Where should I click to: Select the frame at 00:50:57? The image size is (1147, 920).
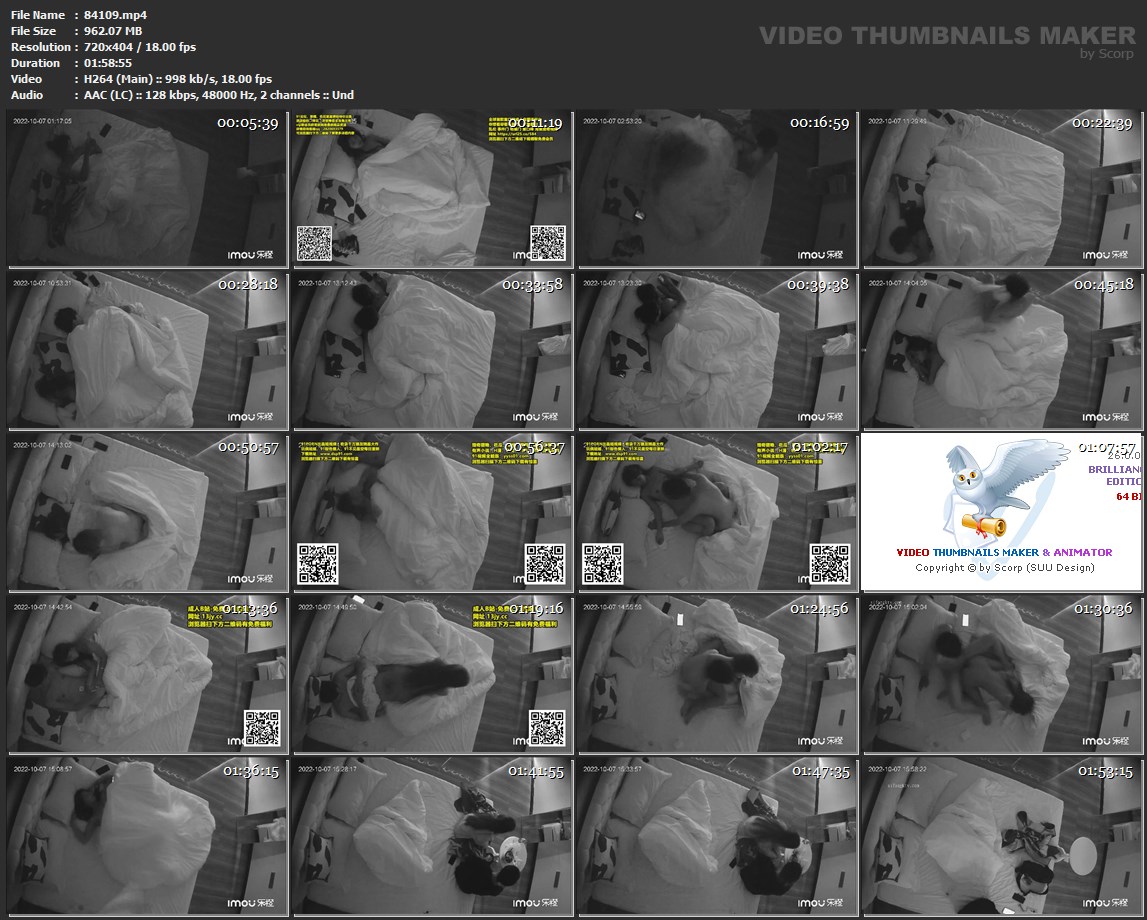click(147, 512)
